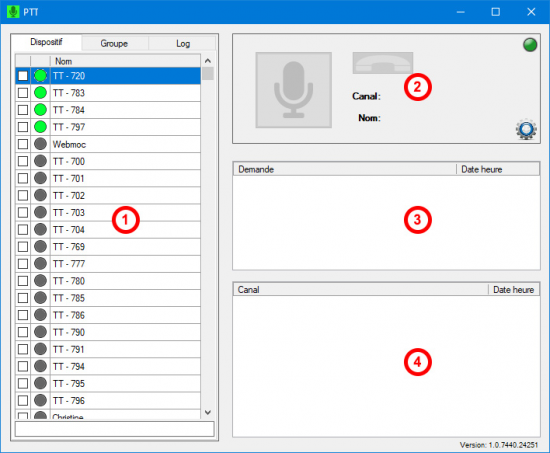Viewport: 550px width, 453px height.
Task: Click grey status dot for TT - 786
Action: click(40, 315)
